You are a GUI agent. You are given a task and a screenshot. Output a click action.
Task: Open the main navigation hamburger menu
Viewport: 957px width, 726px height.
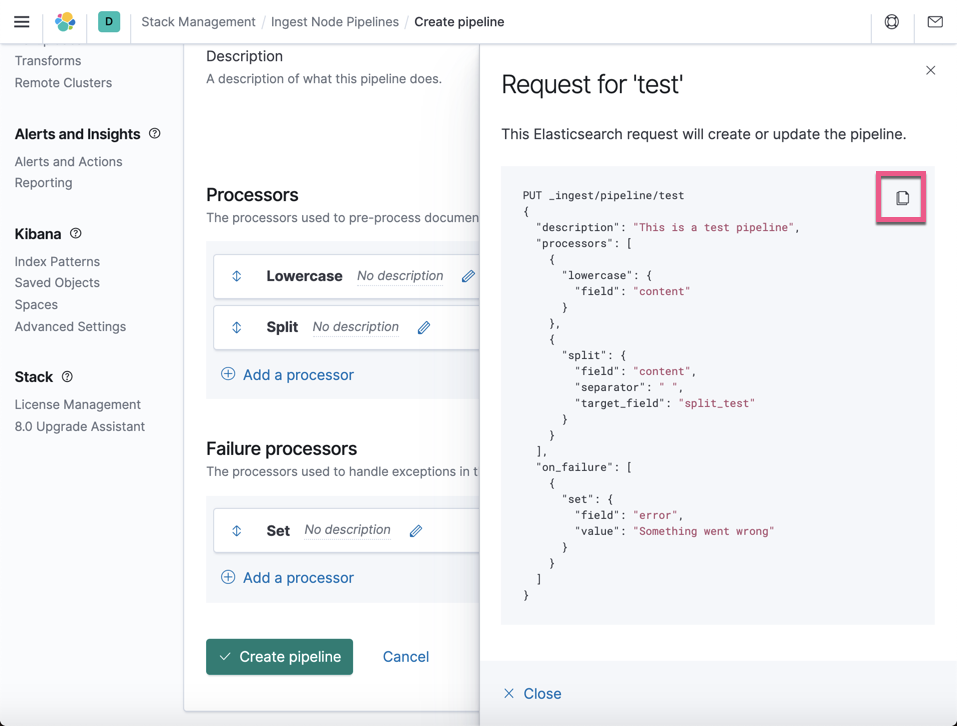point(21,21)
